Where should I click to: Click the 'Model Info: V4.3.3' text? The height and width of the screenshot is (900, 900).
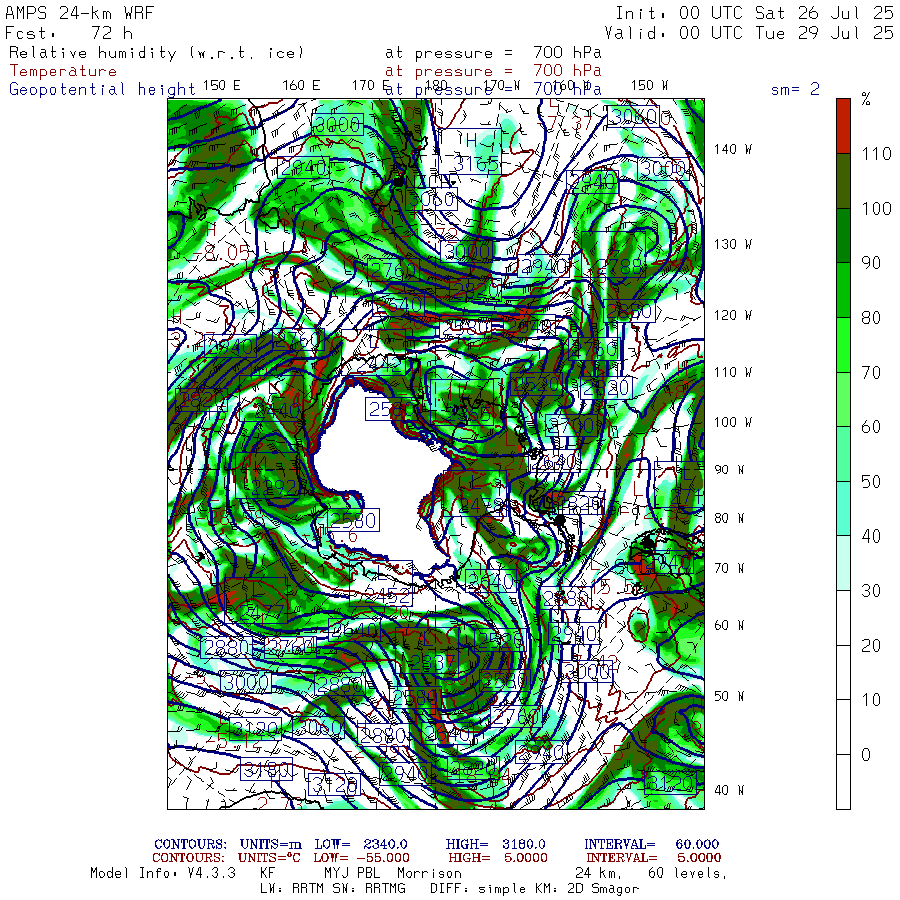tap(163, 873)
